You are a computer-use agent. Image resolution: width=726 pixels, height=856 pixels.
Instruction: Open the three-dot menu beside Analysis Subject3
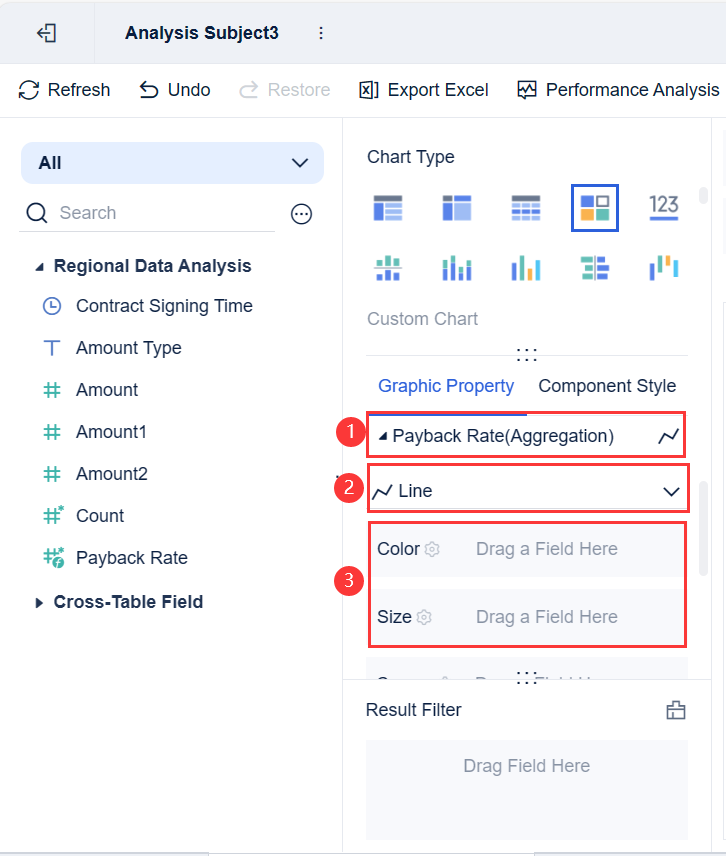pyautogui.click(x=321, y=33)
